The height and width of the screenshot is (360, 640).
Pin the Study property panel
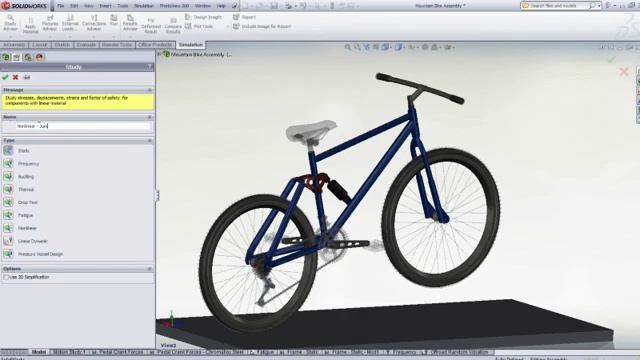click(27, 77)
